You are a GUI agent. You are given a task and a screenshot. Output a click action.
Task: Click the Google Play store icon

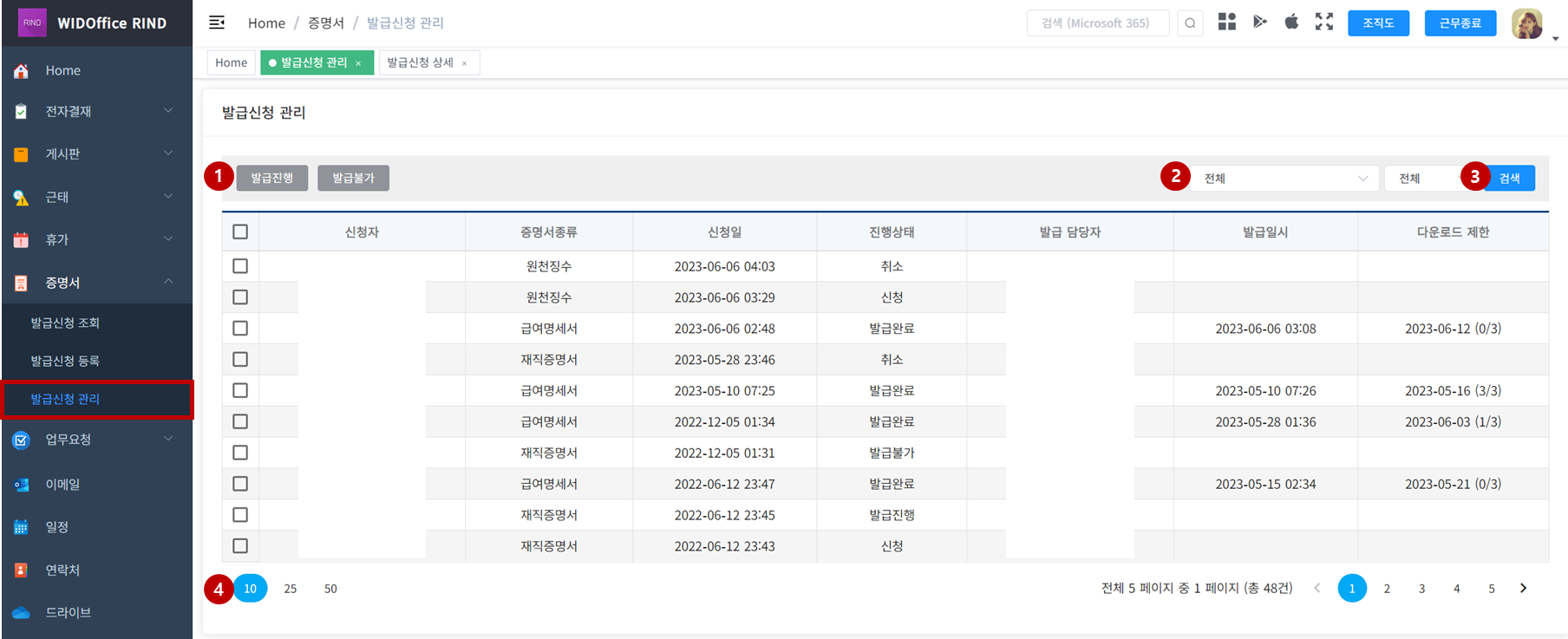(x=1259, y=23)
